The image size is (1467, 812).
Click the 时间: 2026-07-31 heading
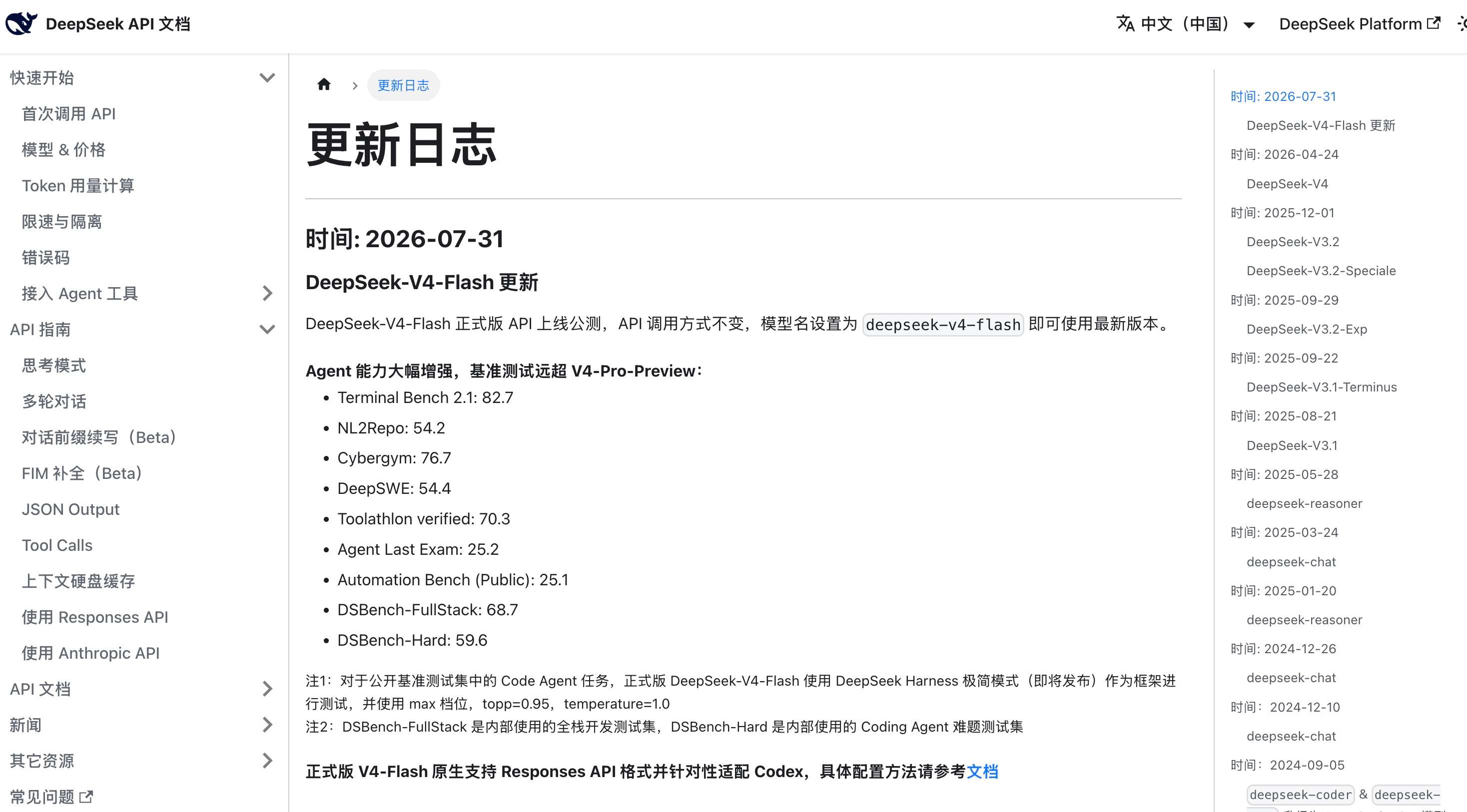(404, 239)
